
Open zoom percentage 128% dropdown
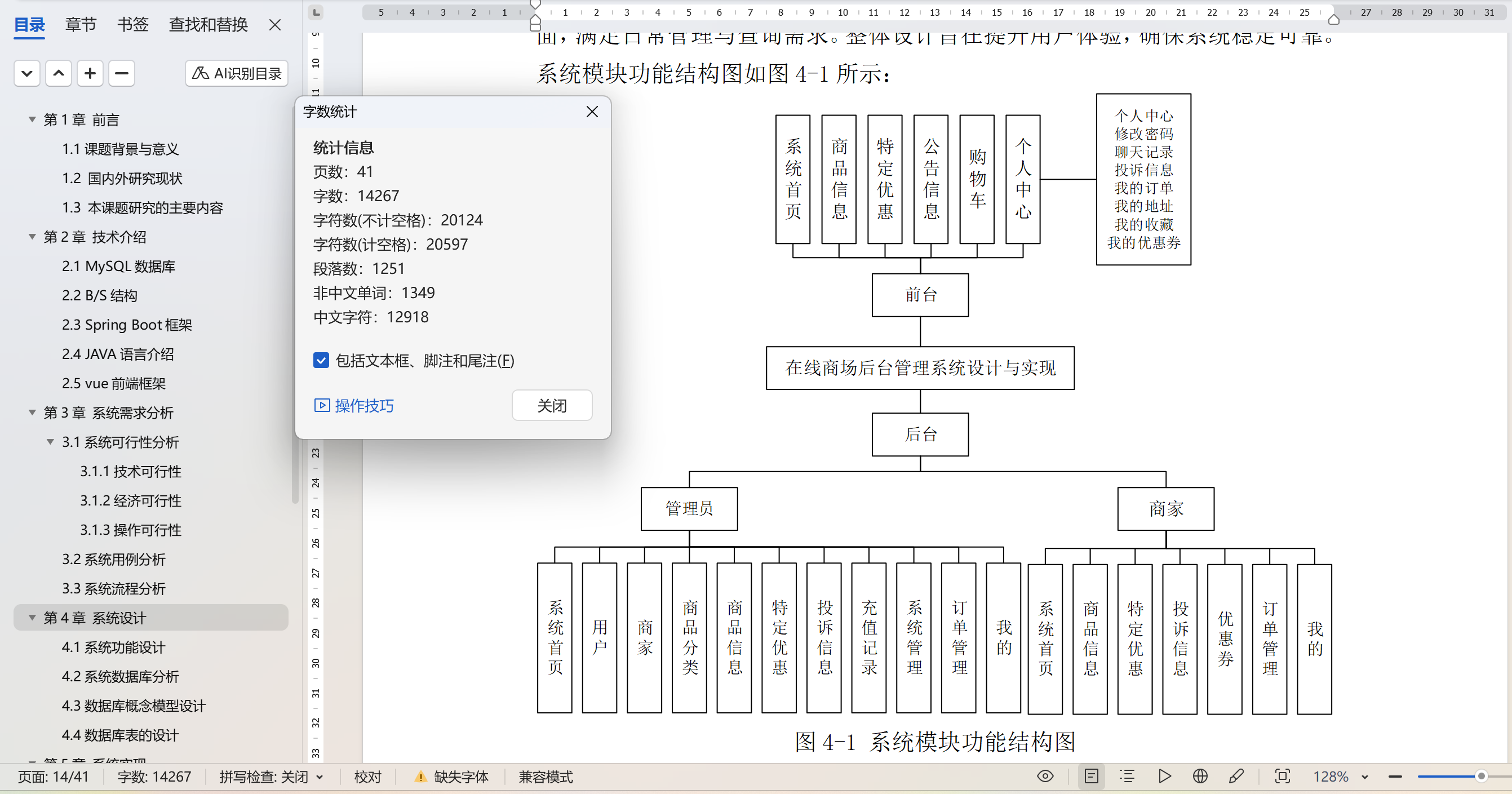point(1365,777)
